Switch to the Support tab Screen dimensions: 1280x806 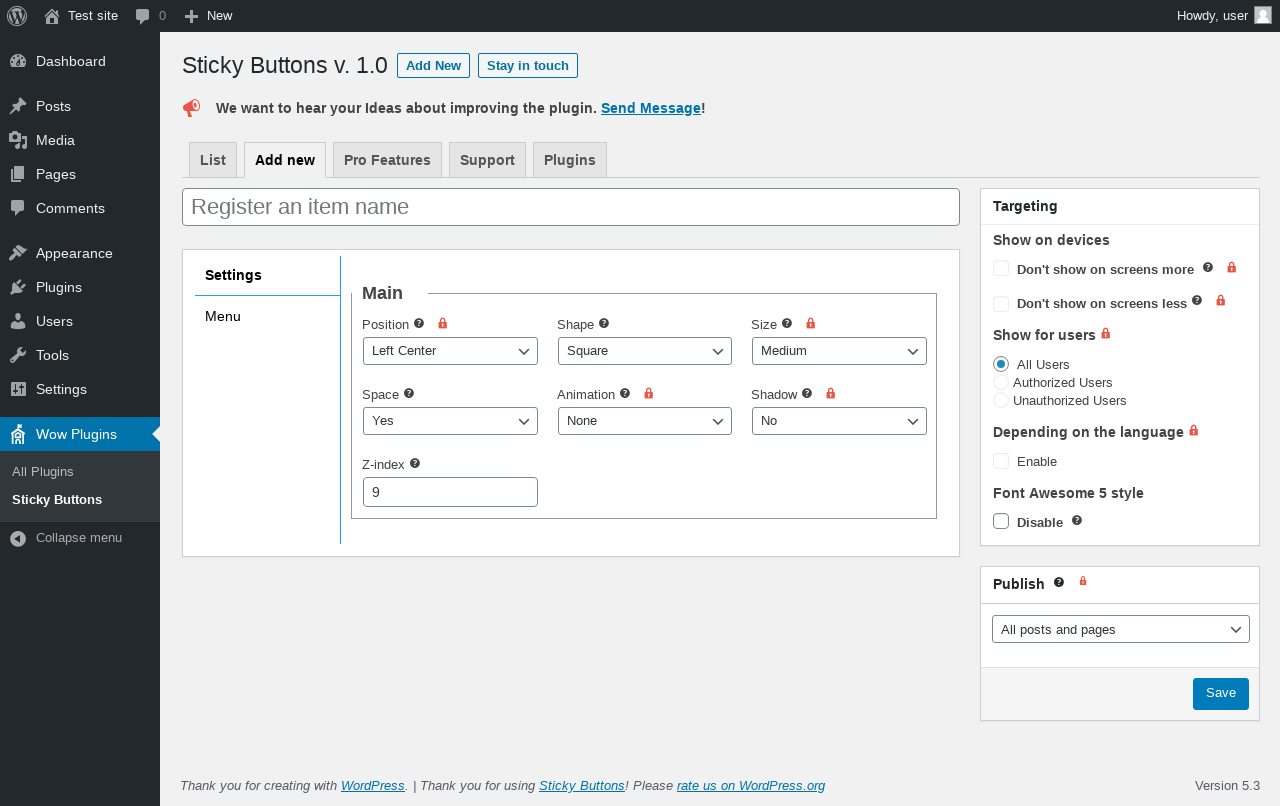point(487,160)
